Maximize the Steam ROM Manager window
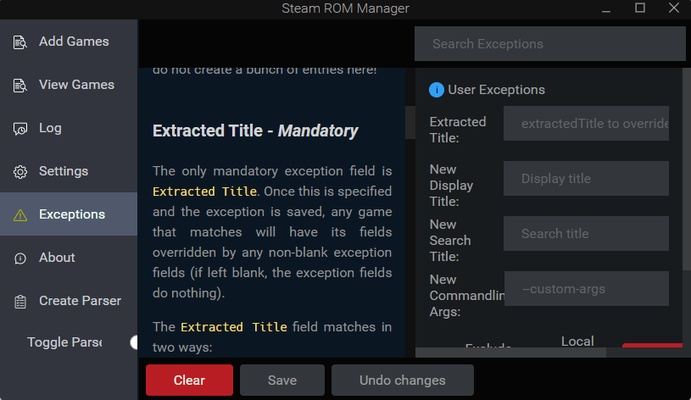 (x=640, y=8)
